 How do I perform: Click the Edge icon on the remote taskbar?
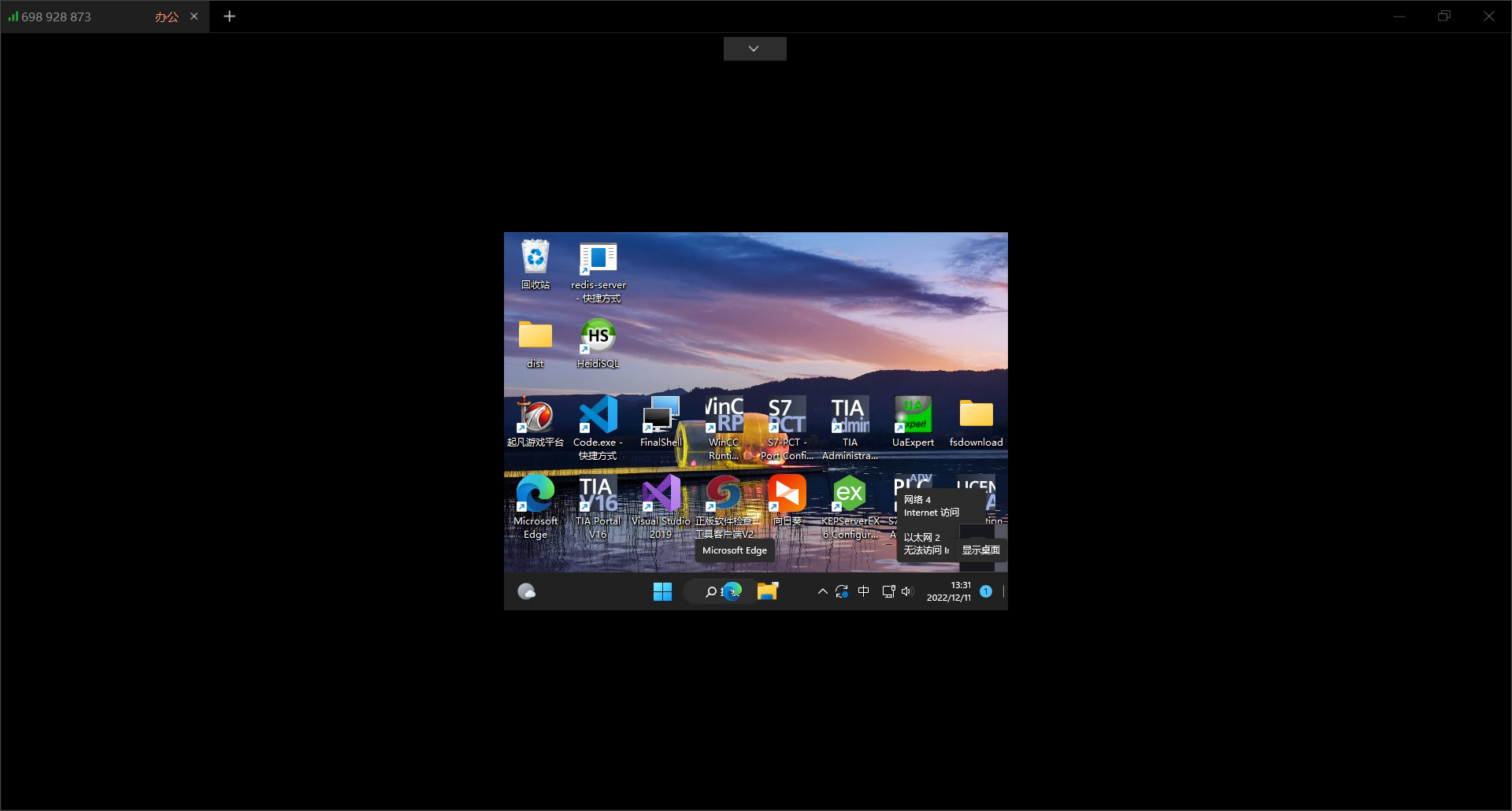[733, 591]
